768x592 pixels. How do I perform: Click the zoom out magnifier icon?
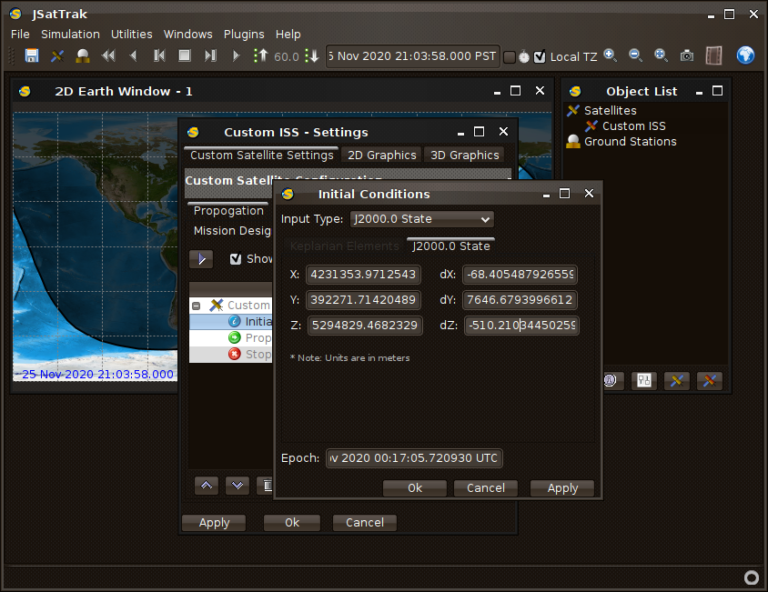pos(635,56)
